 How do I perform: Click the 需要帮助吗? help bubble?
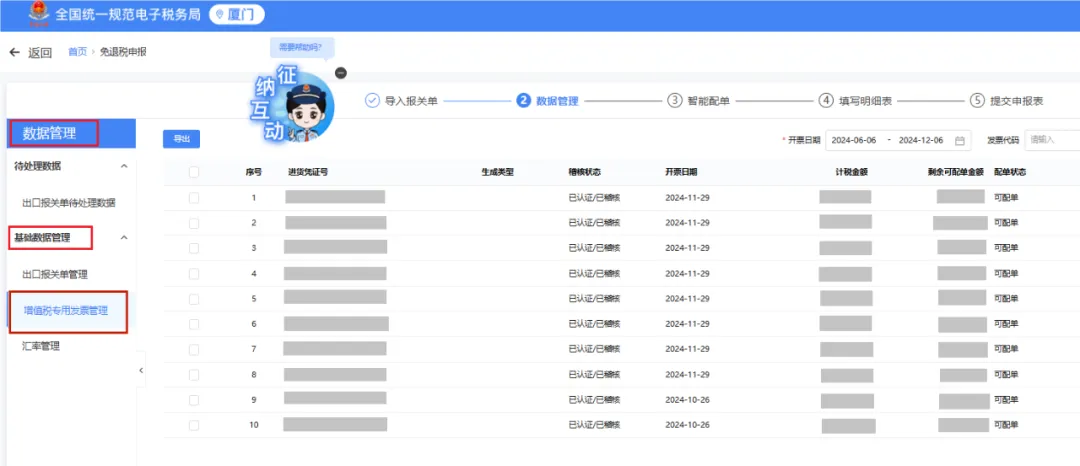coord(302,47)
